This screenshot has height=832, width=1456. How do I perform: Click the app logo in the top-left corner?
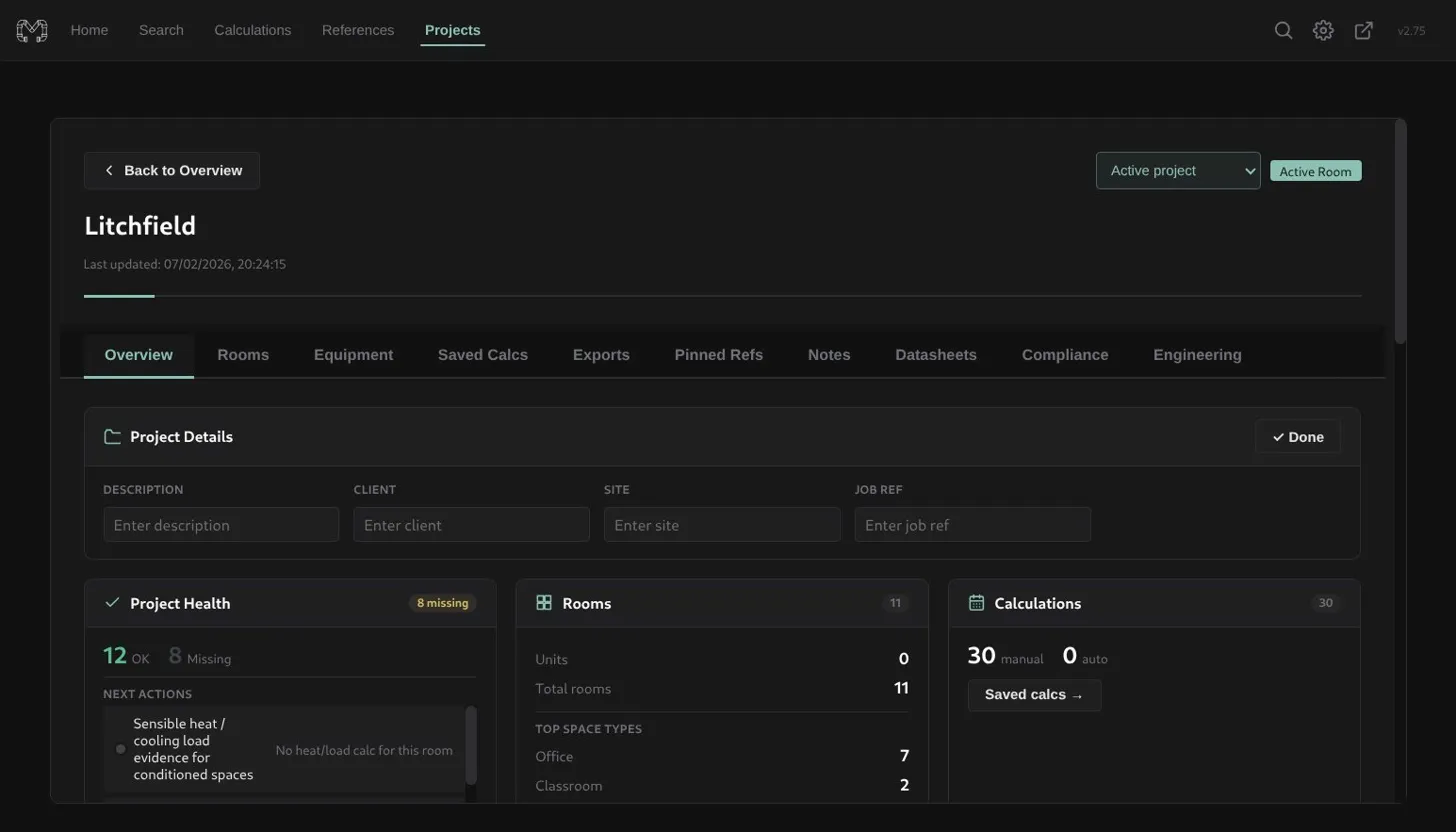click(31, 30)
